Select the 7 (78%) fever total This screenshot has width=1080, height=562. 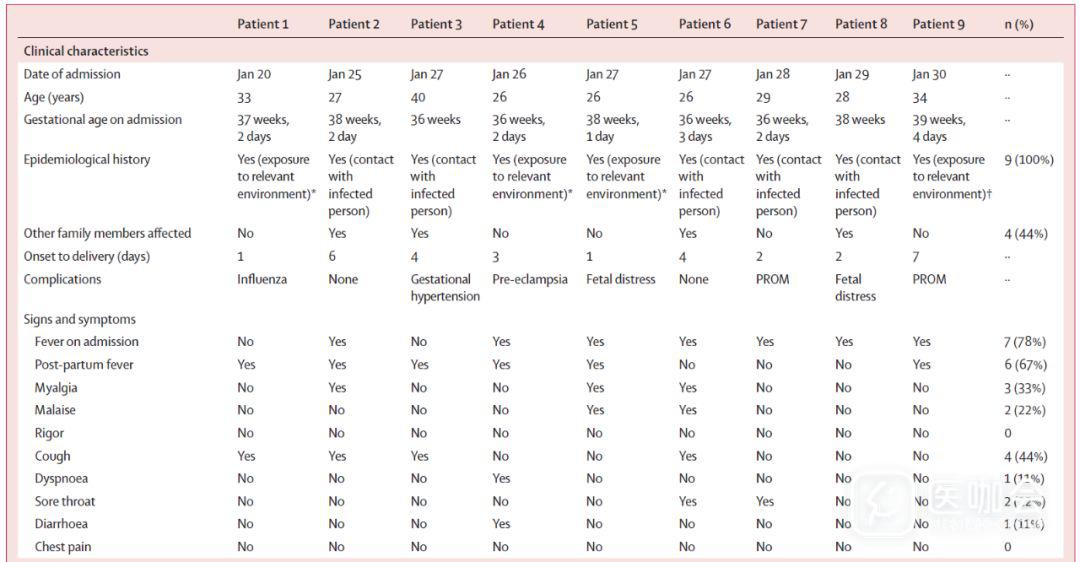click(x=1024, y=342)
